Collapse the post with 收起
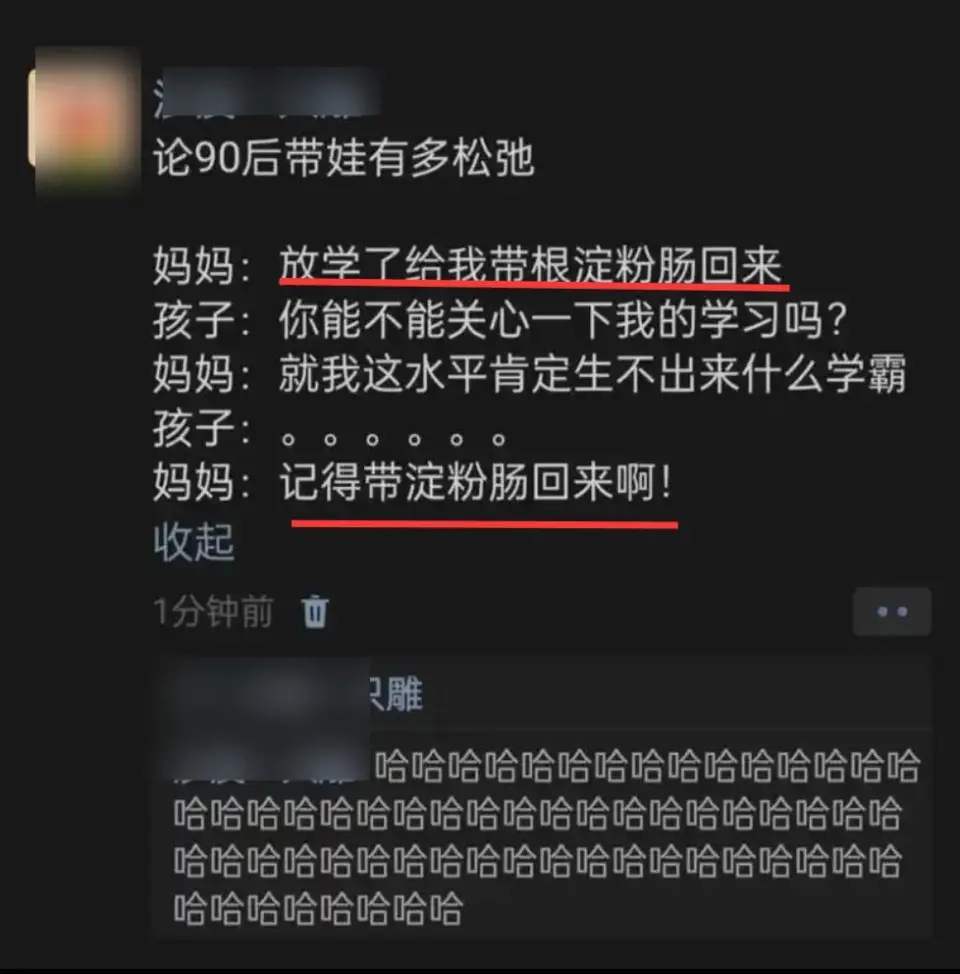This screenshot has height=974, width=960. [194, 542]
